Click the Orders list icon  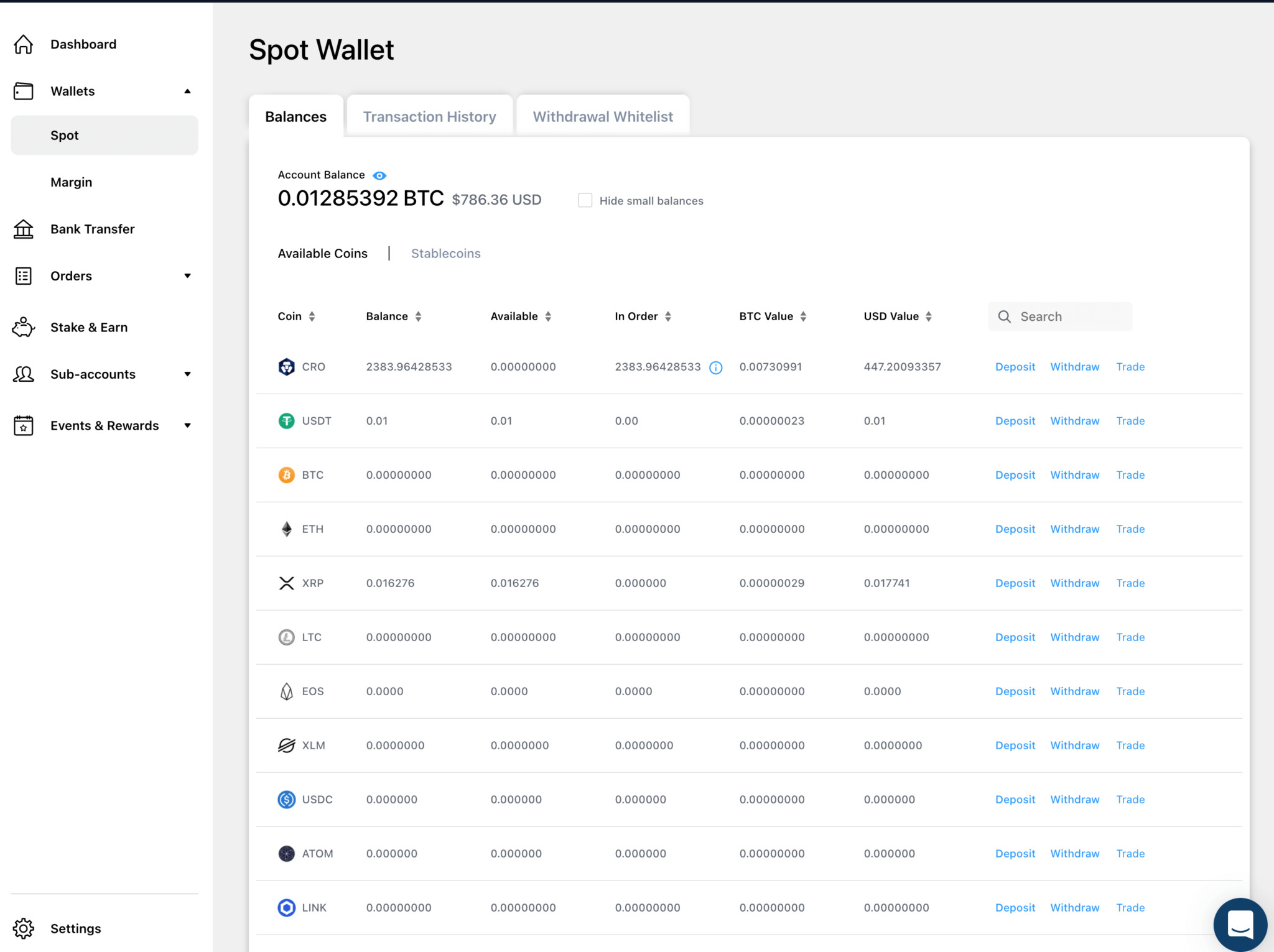[24, 276]
